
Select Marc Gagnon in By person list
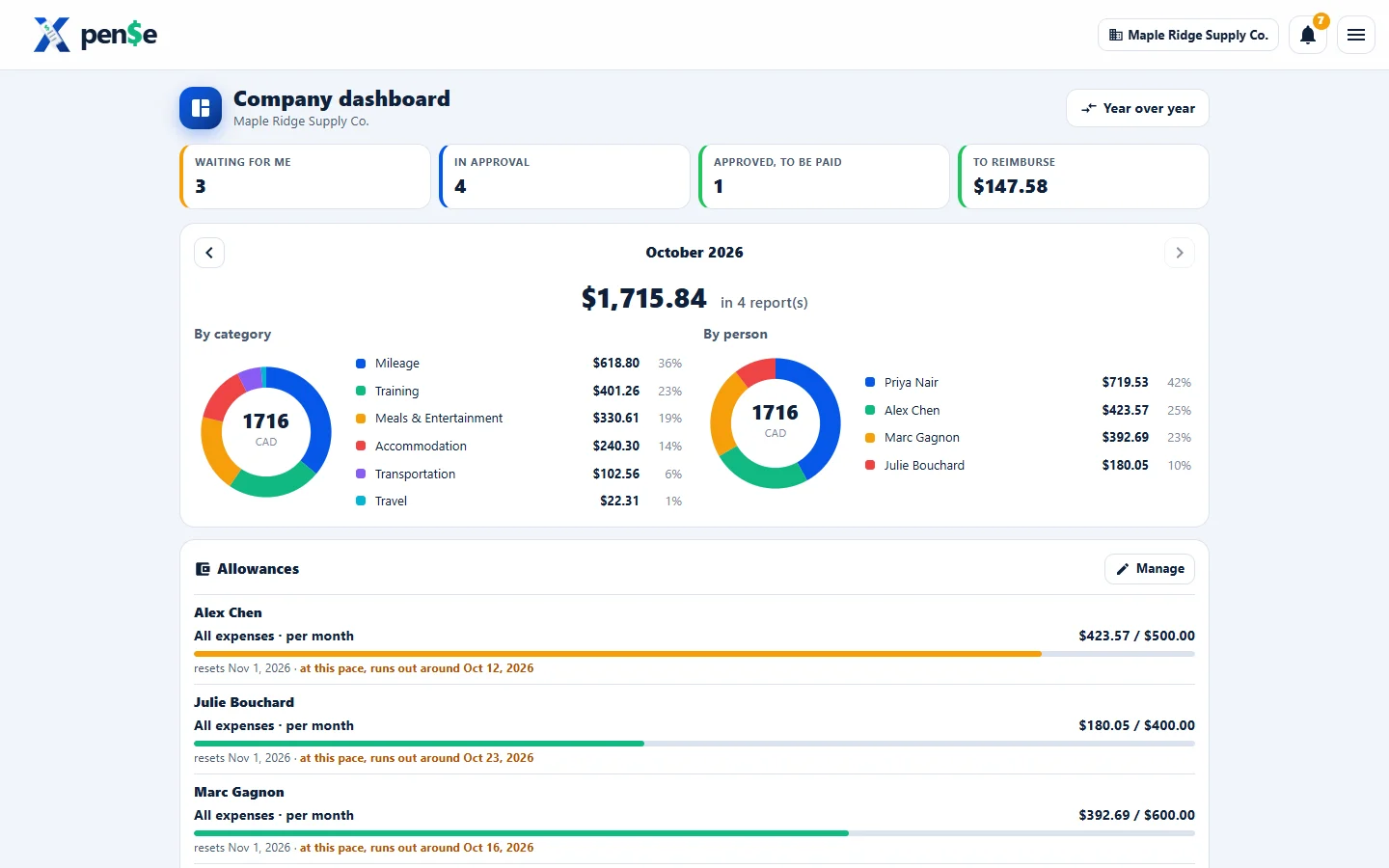point(922,438)
